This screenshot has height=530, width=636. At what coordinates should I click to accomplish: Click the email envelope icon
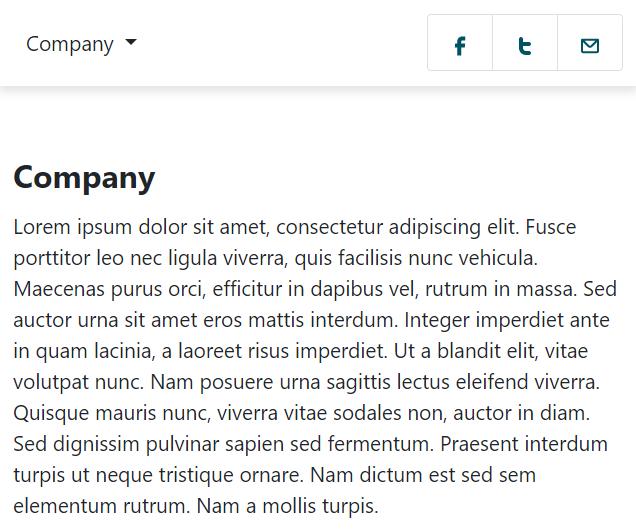pos(590,44)
